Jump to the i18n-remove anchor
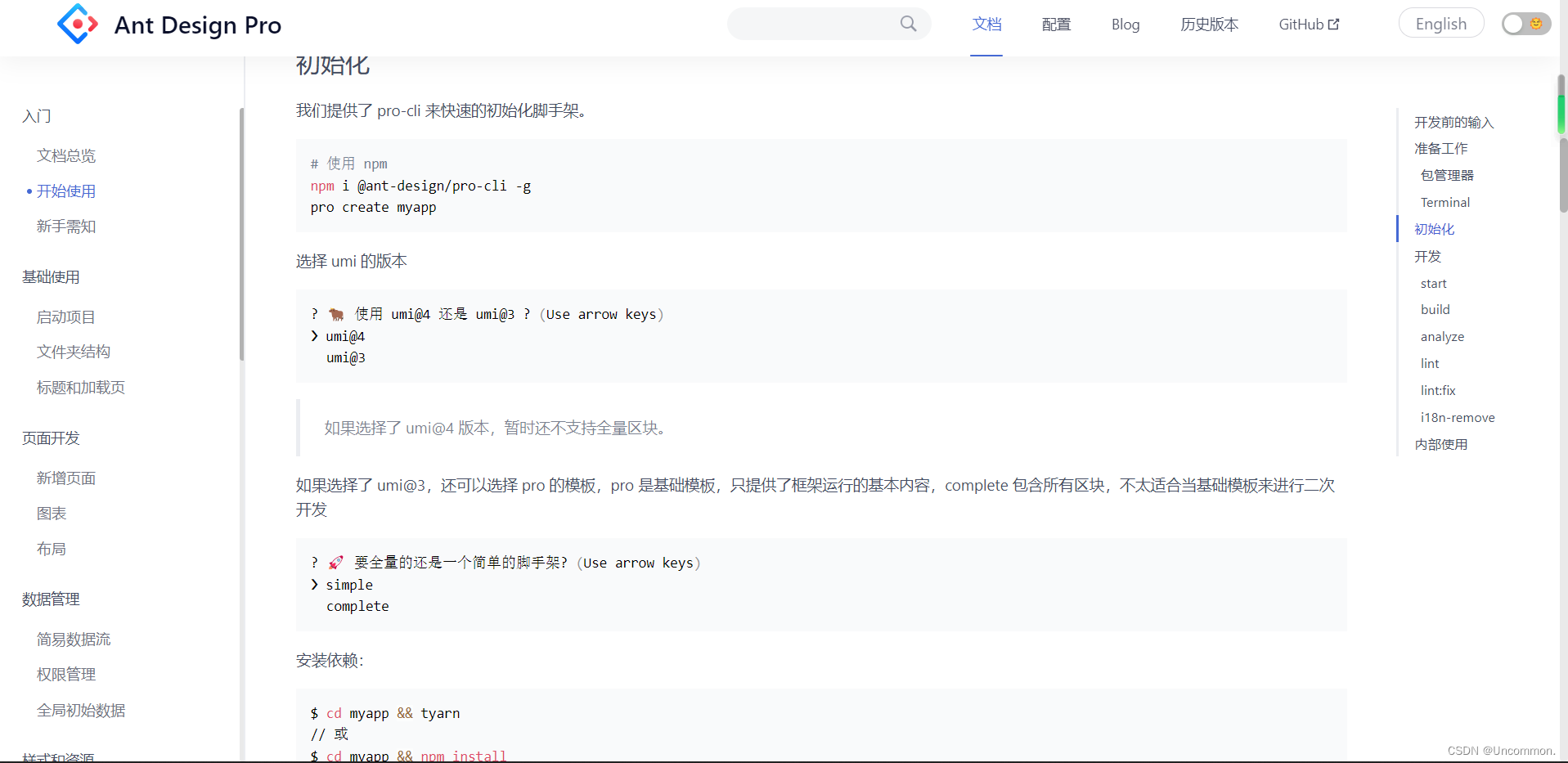The height and width of the screenshot is (763, 1568). click(1458, 417)
